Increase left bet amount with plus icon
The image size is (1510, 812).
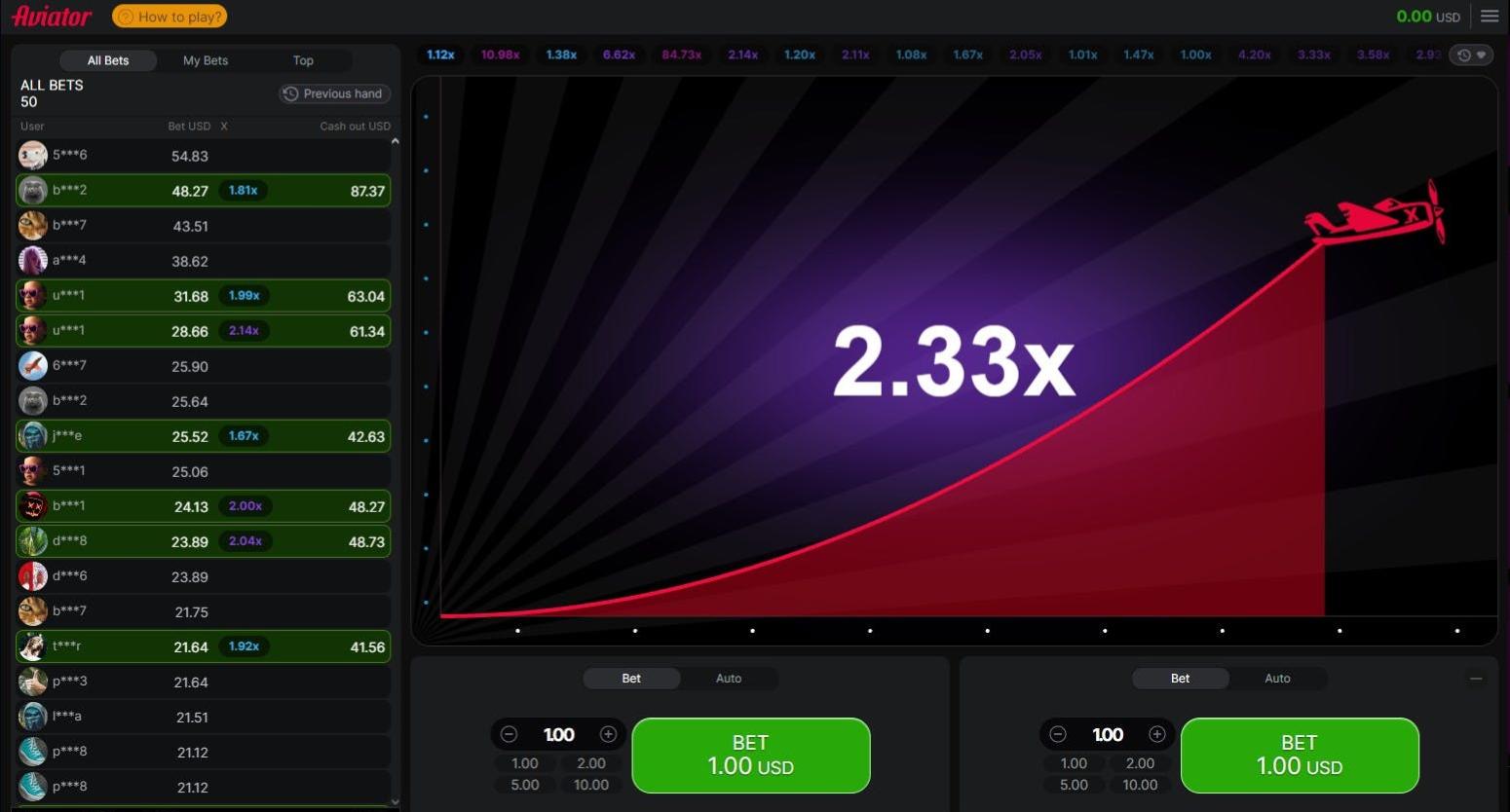click(608, 734)
